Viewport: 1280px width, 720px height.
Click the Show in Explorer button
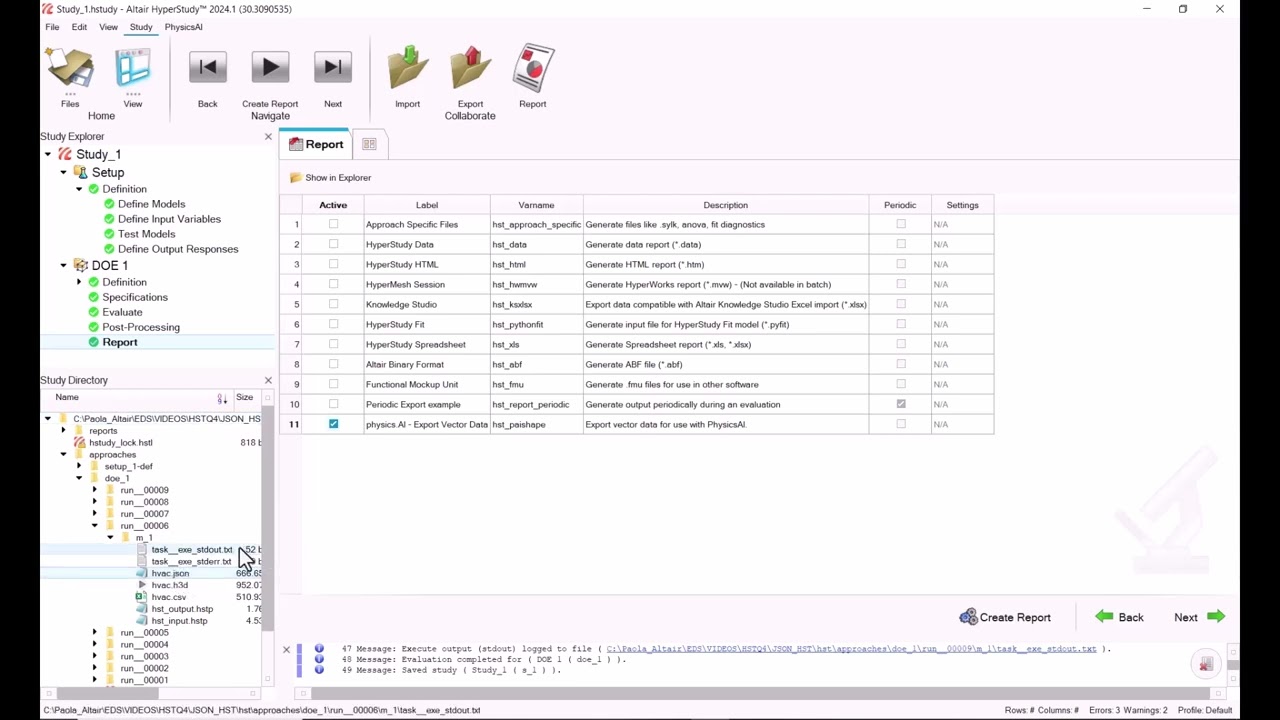[331, 178]
